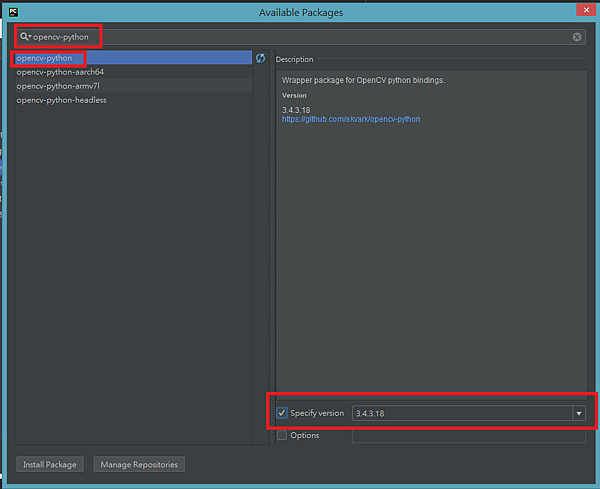Select opencv-python-headless package
The image size is (600, 489).
(x=133, y=100)
